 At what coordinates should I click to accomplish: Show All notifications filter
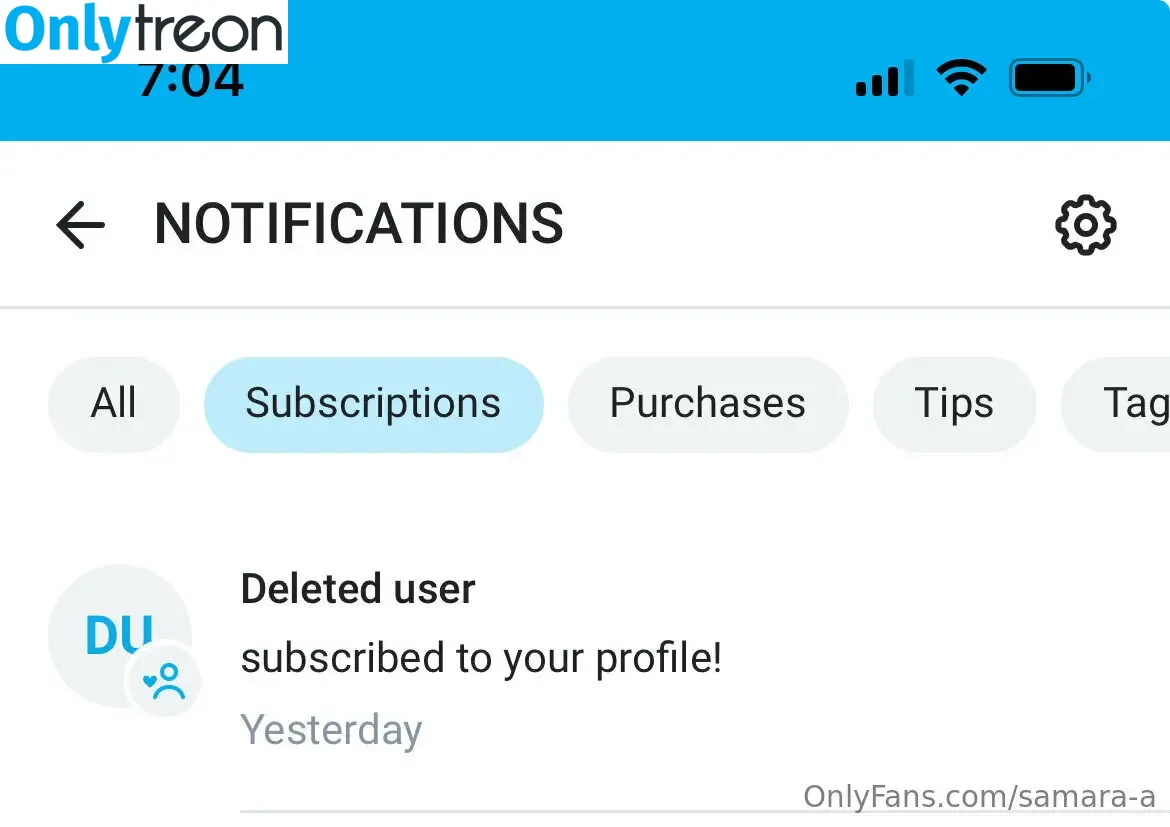[x=113, y=404]
